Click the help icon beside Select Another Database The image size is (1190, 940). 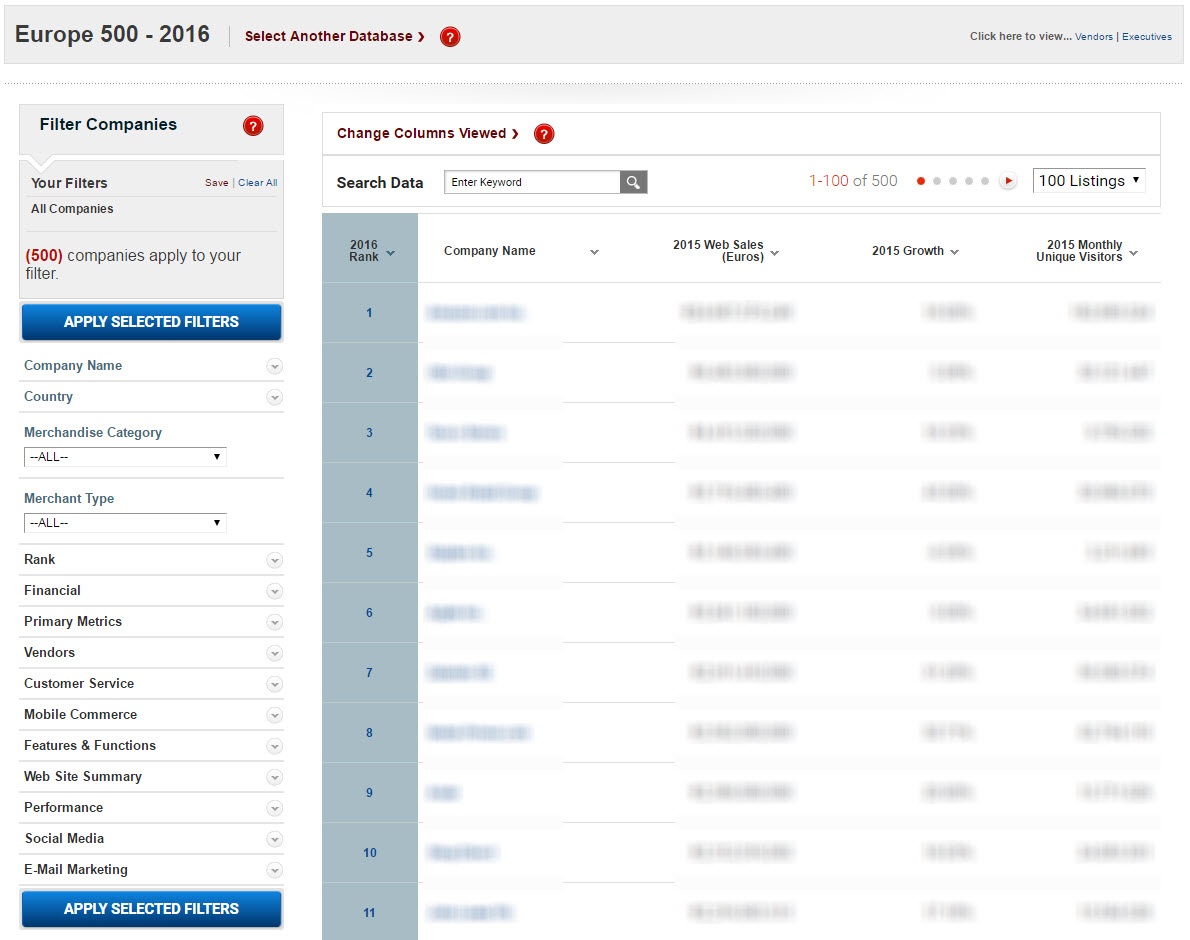pos(450,36)
